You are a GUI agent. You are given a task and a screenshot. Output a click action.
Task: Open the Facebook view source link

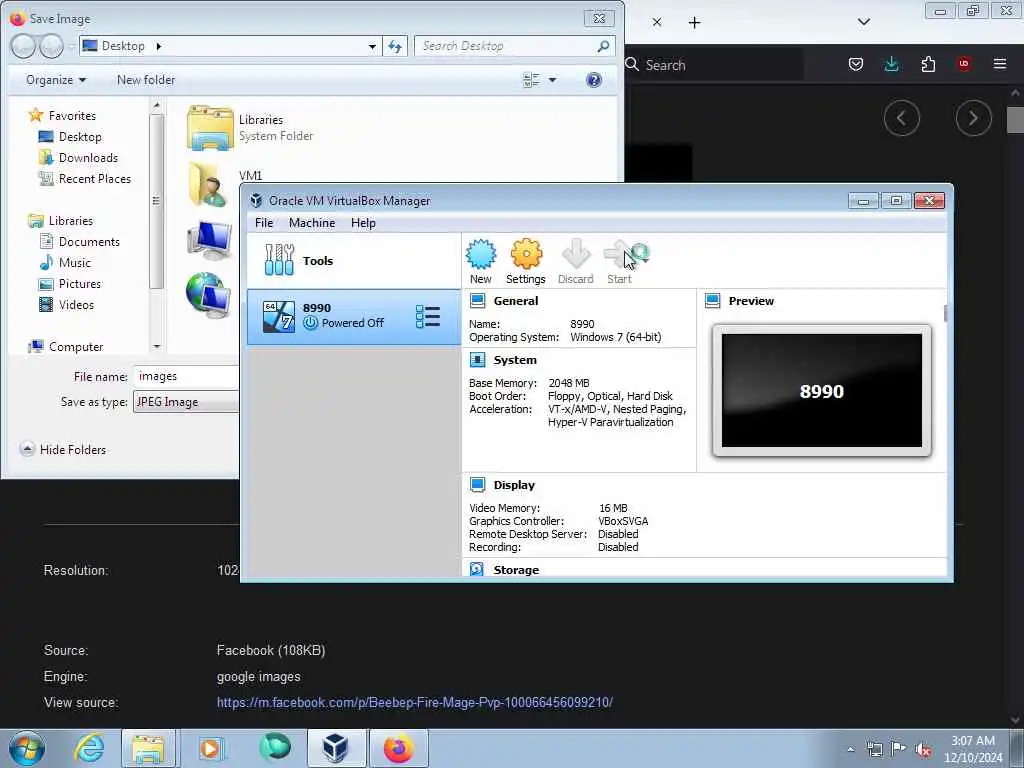[415, 702]
